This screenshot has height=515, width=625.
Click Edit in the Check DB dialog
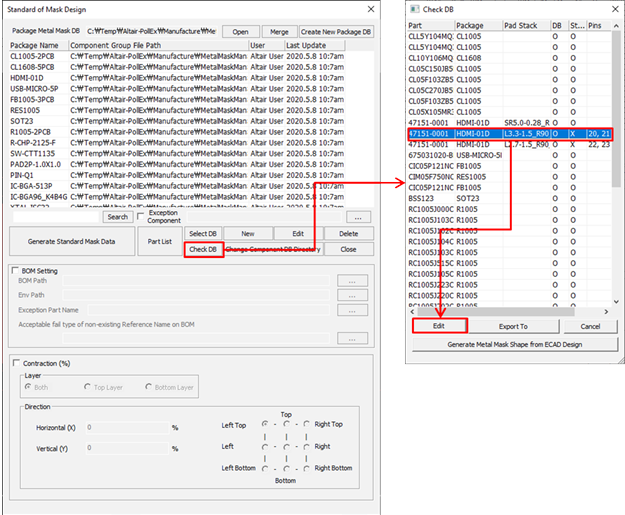tap(439, 326)
